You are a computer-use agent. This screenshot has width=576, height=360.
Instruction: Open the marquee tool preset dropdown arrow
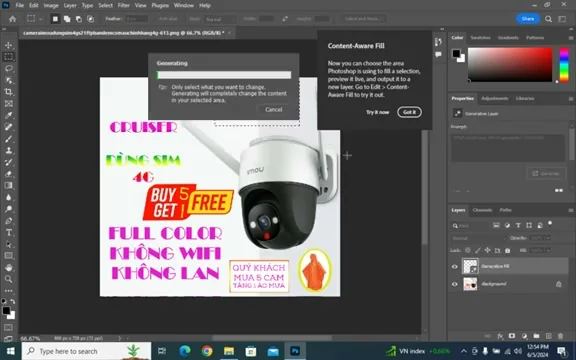pyautogui.click(x=40, y=19)
